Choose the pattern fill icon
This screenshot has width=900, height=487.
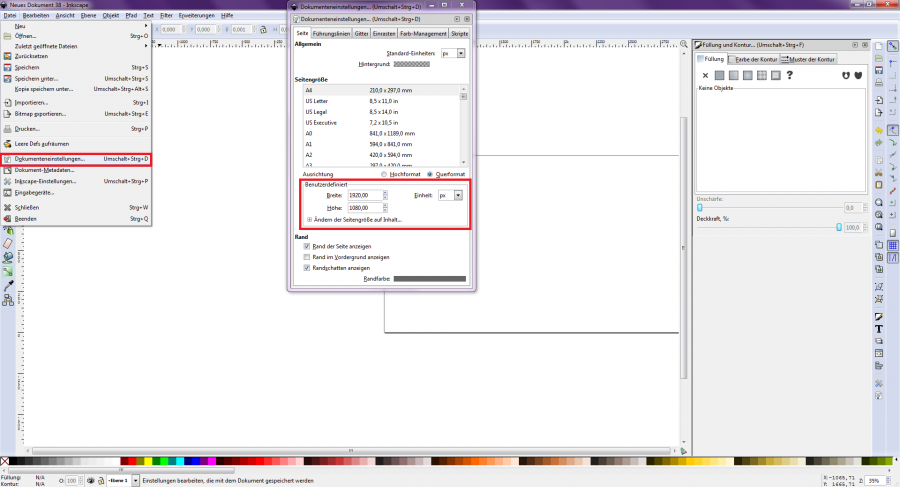(x=761, y=75)
